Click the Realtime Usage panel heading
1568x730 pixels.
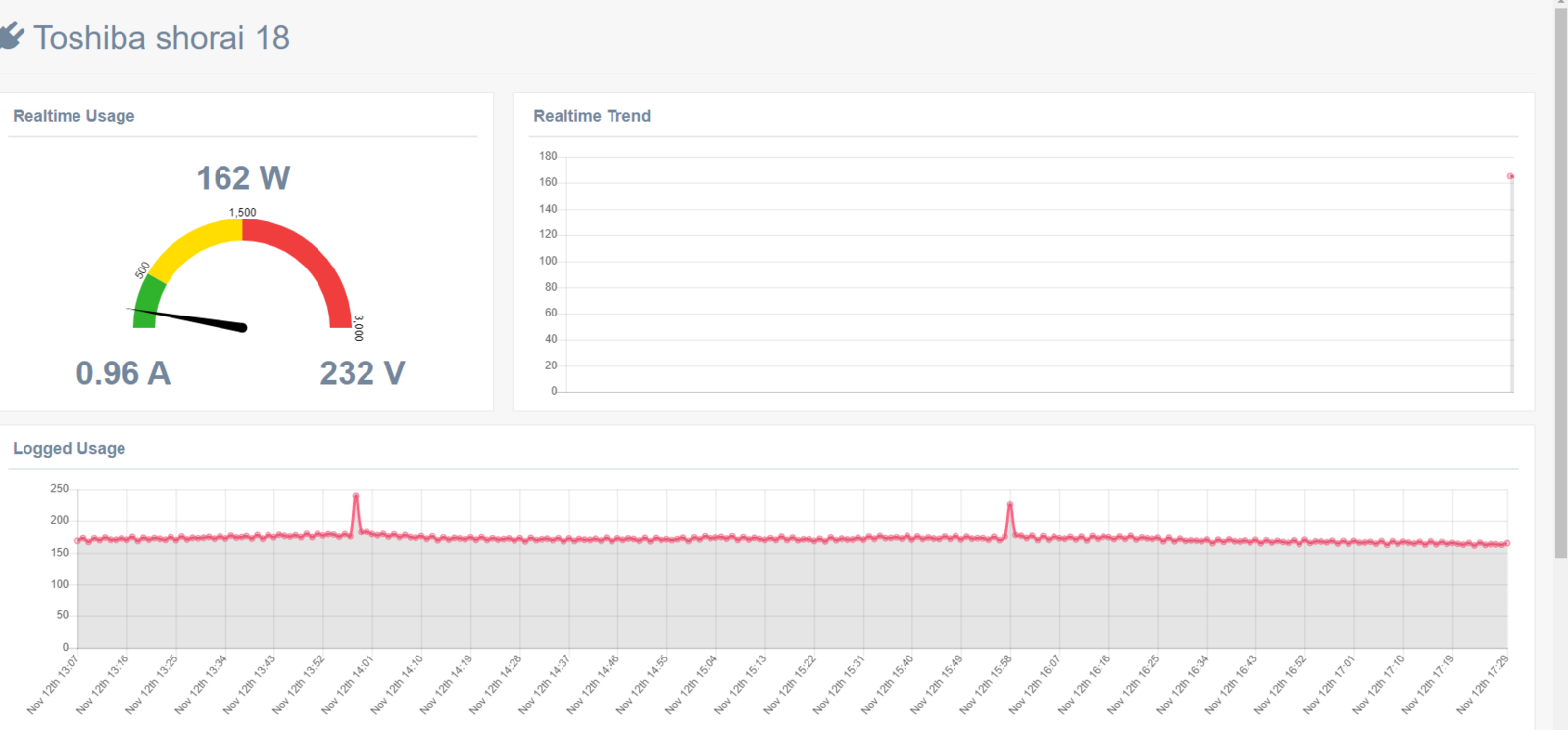click(x=73, y=116)
